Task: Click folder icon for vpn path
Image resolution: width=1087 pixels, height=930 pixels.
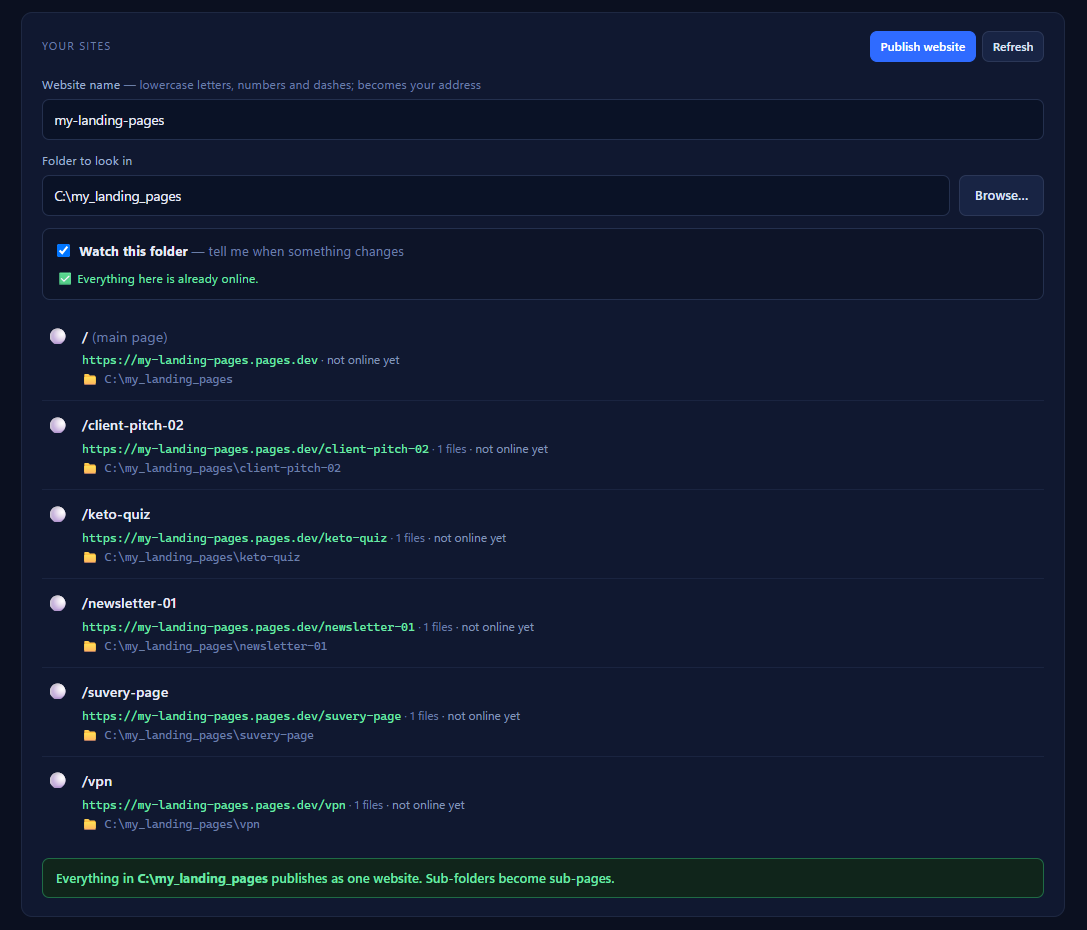Action: click(90, 824)
